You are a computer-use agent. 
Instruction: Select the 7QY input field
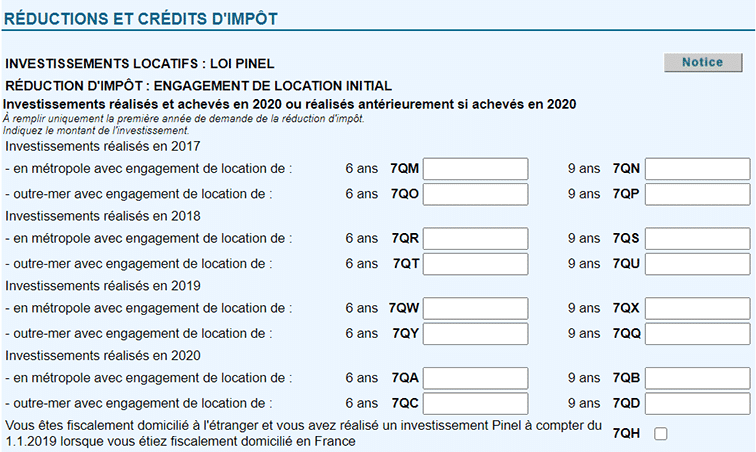point(475,332)
